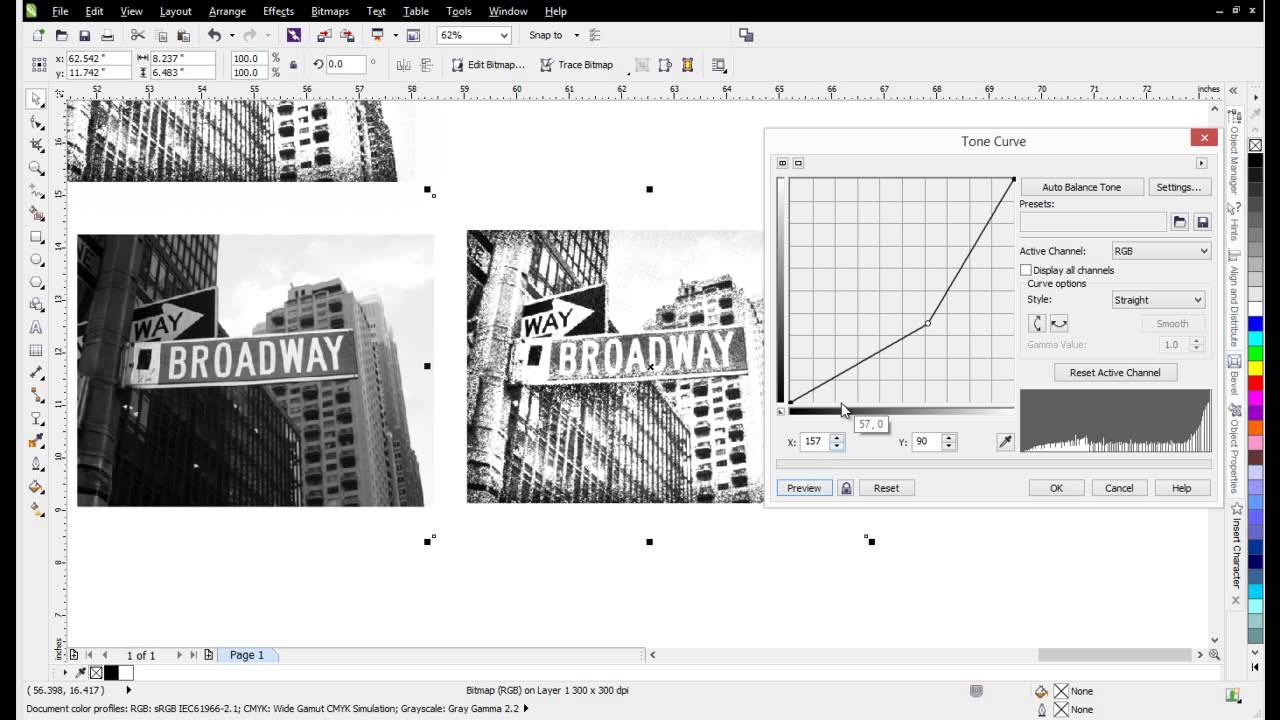
Task: Click the rotation angle field showing 0.0
Action: (346, 65)
